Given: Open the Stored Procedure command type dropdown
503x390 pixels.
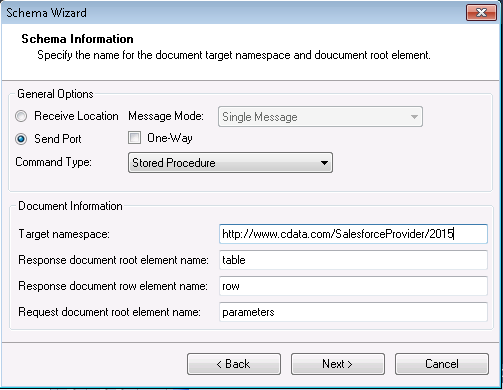Looking at the screenshot, I should (x=230, y=163).
